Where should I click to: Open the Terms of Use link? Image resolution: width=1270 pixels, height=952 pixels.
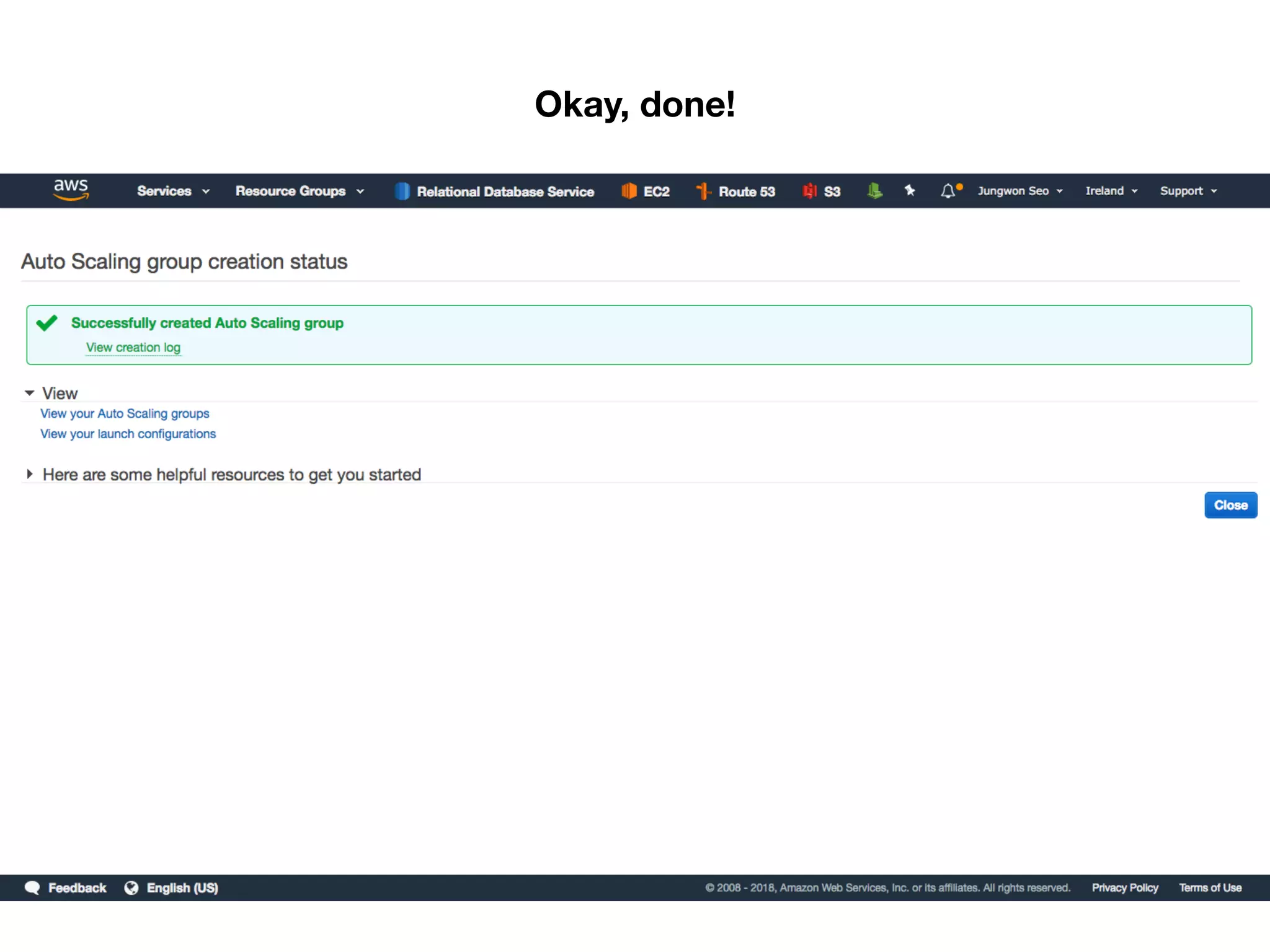click(x=1210, y=888)
